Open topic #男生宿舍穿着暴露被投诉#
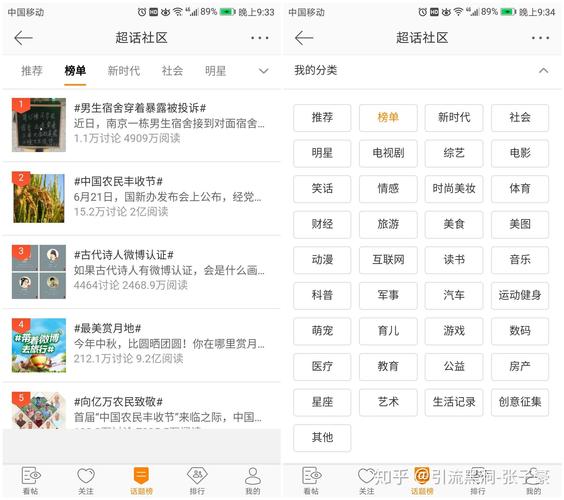 pyautogui.click(x=140, y=108)
